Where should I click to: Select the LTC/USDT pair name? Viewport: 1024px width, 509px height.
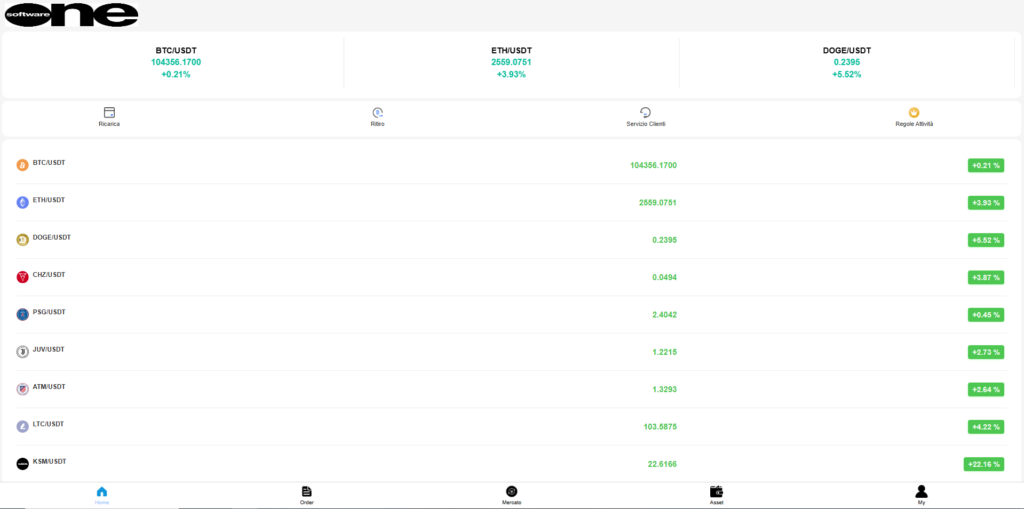[49, 423]
